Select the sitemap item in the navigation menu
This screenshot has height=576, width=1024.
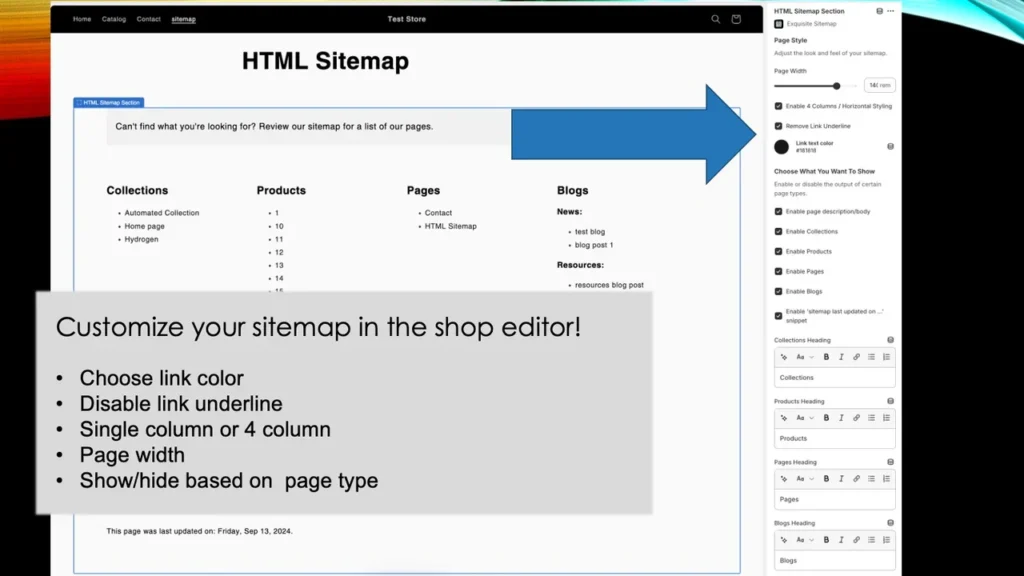click(x=183, y=19)
